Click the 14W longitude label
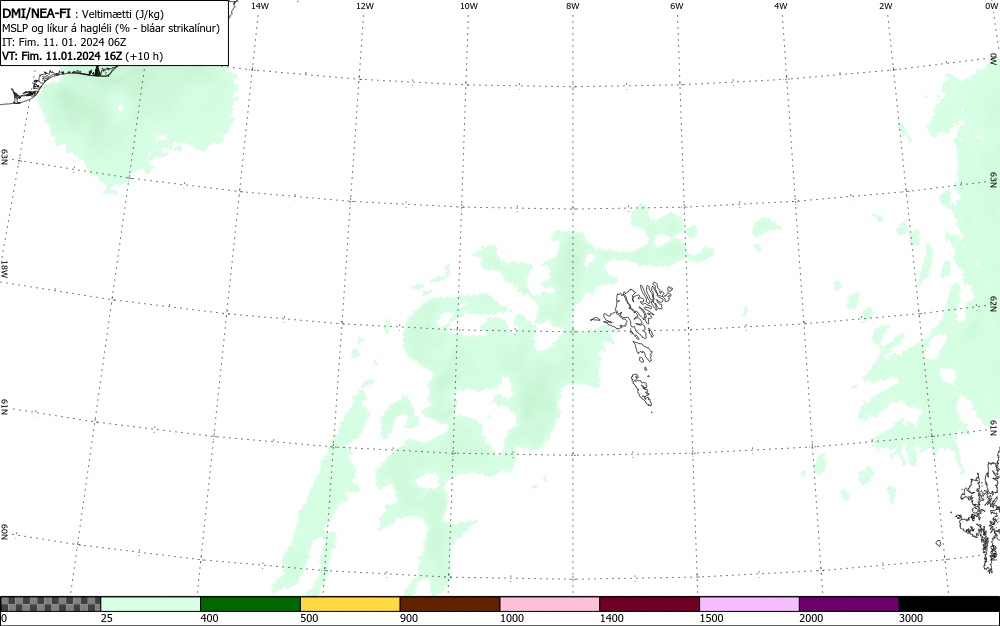 tap(260, 6)
